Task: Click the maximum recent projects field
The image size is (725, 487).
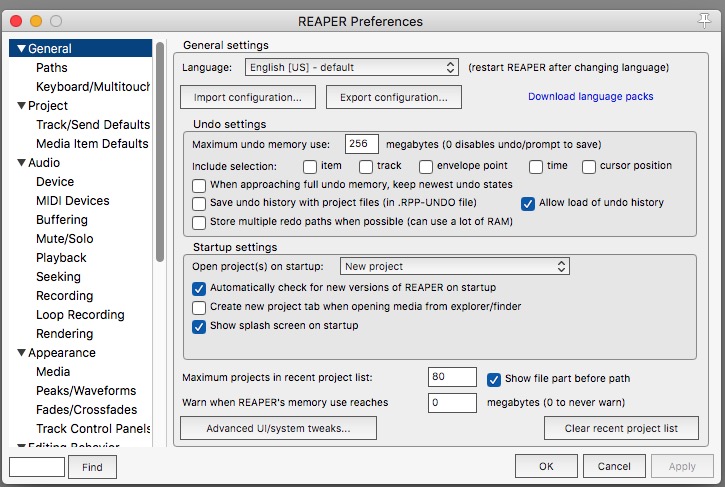Action: point(452,377)
